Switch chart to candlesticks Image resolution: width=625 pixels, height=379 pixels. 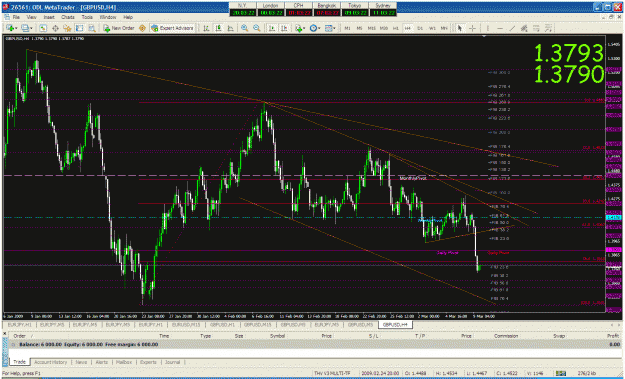218,28
